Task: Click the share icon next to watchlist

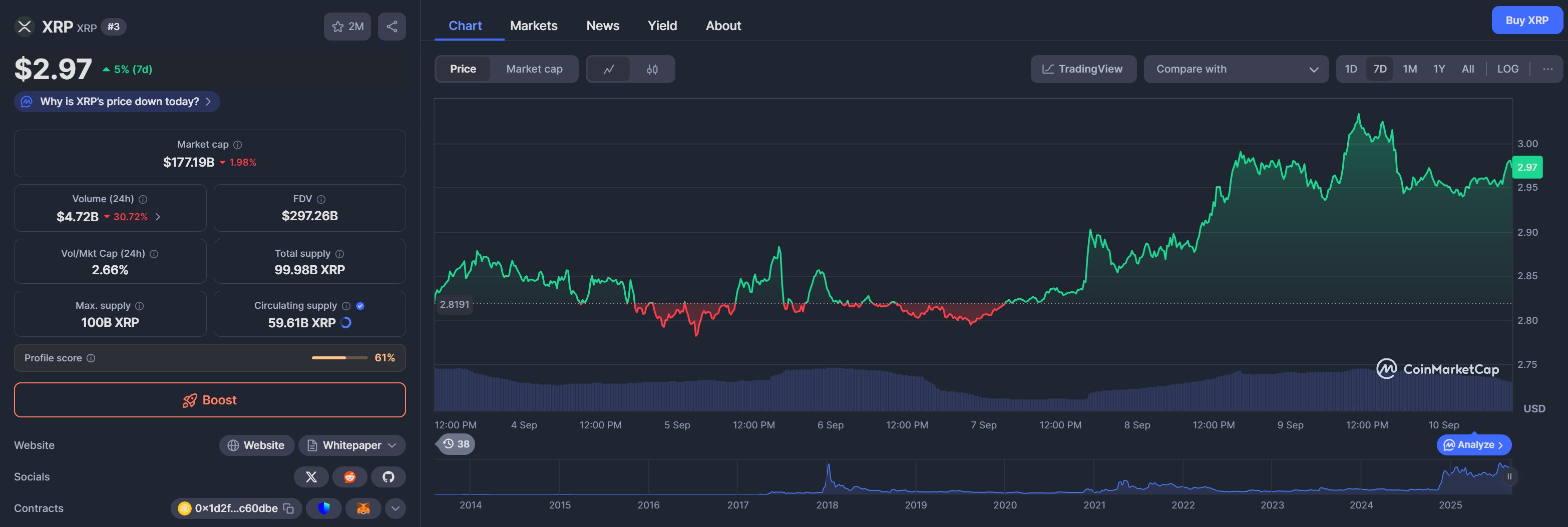Action: pos(391,27)
